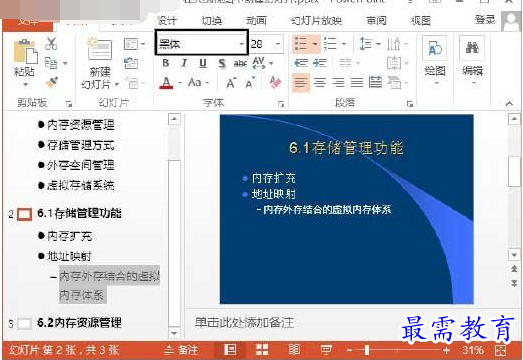Start slide show from status bar

(x=326, y=350)
